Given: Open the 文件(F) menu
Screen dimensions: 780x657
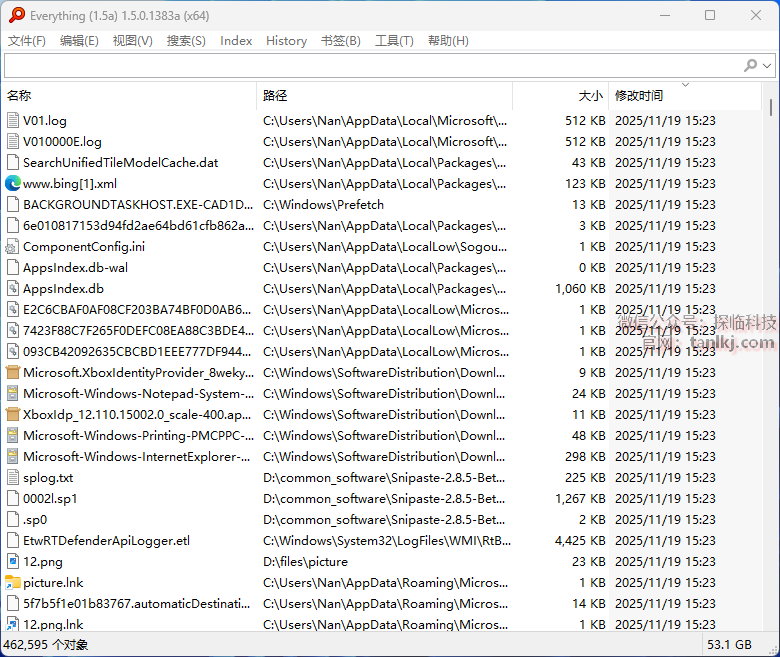Looking at the screenshot, I should point(26,41).
